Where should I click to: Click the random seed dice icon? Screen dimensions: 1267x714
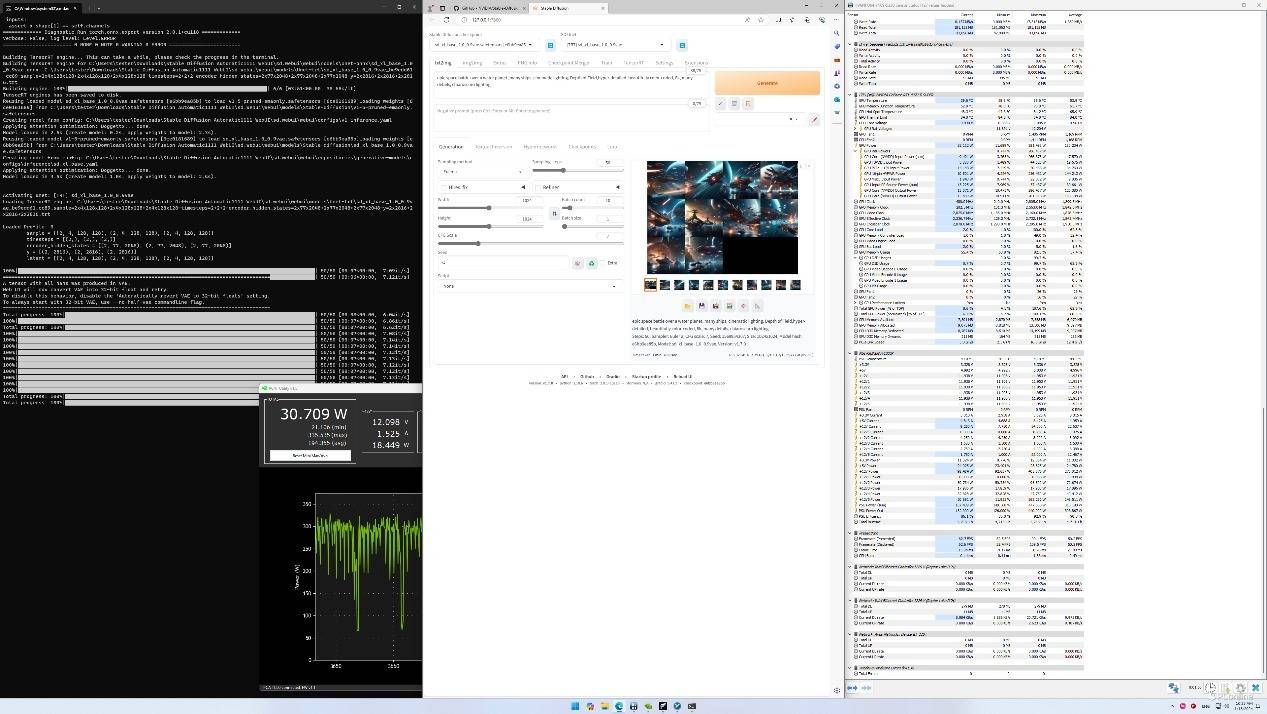click(577, 263)
